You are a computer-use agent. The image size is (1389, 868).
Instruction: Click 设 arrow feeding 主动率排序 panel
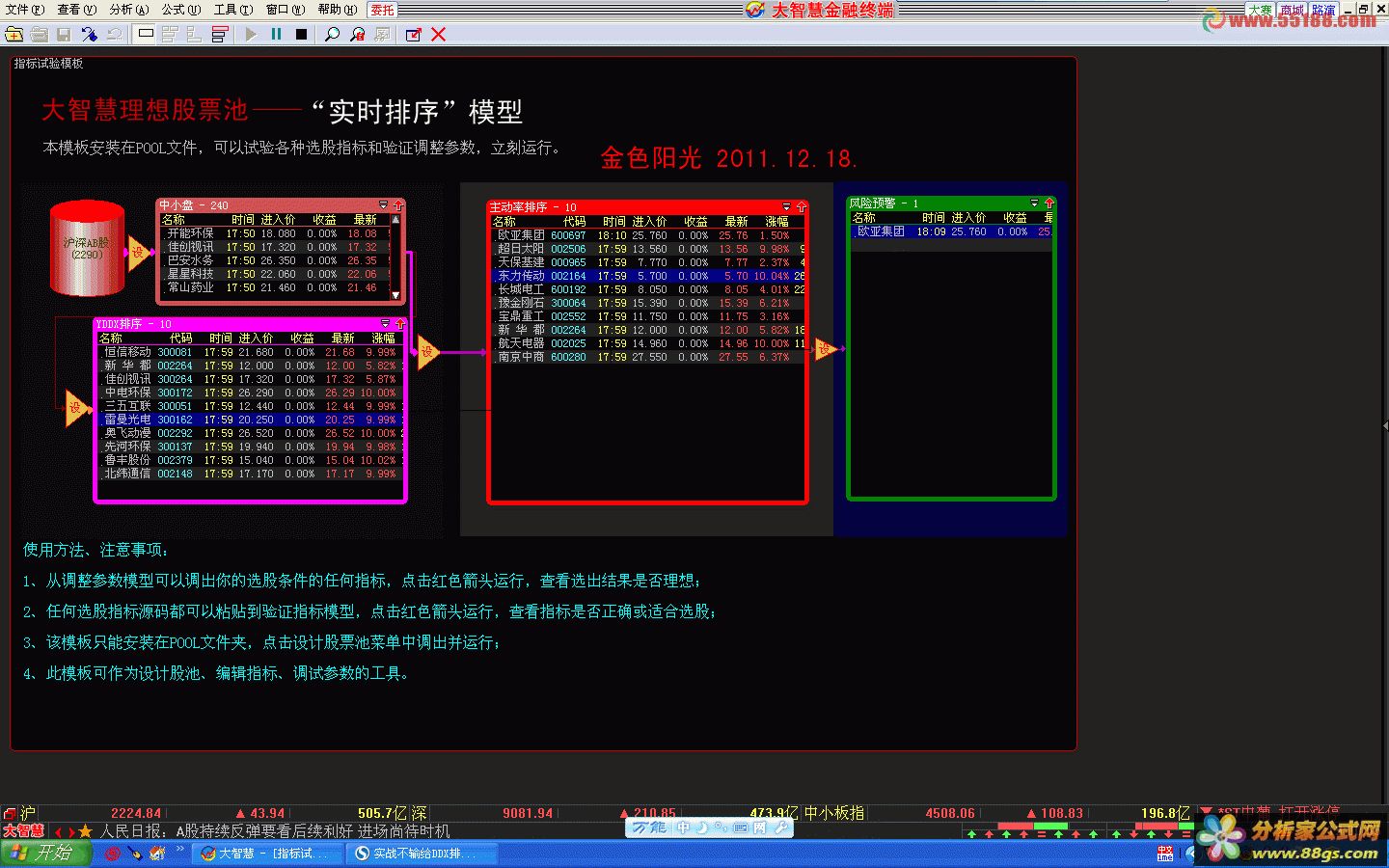[428, 352]
